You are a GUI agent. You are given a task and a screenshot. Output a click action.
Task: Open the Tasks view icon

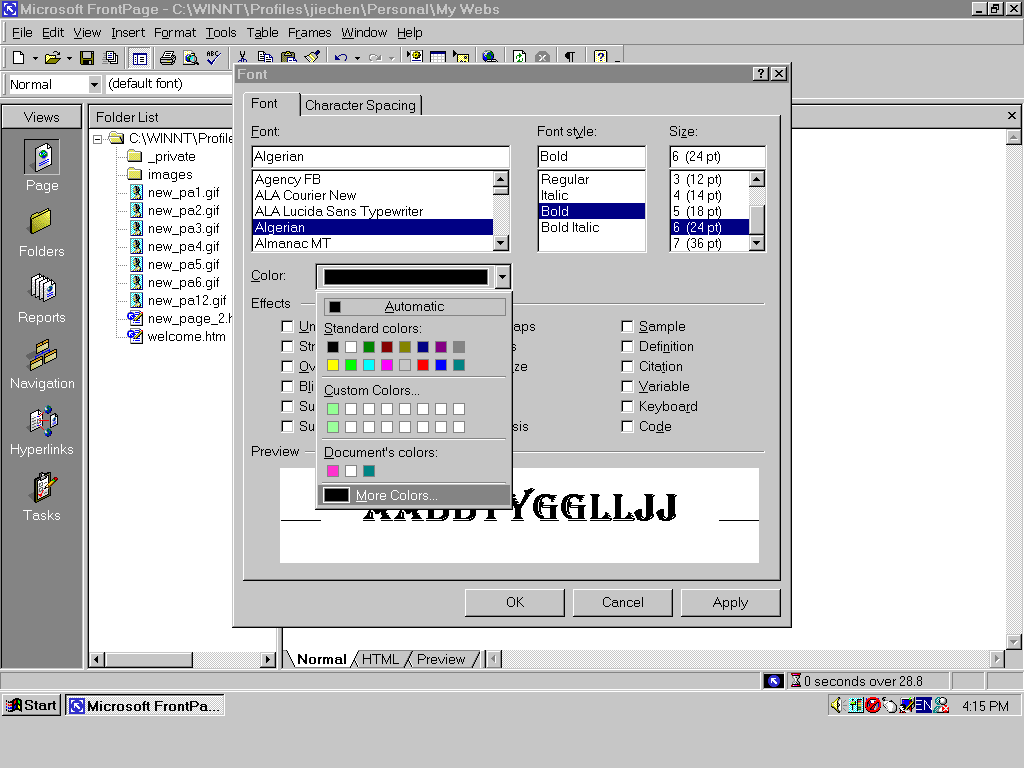click(x=41, y=488)
